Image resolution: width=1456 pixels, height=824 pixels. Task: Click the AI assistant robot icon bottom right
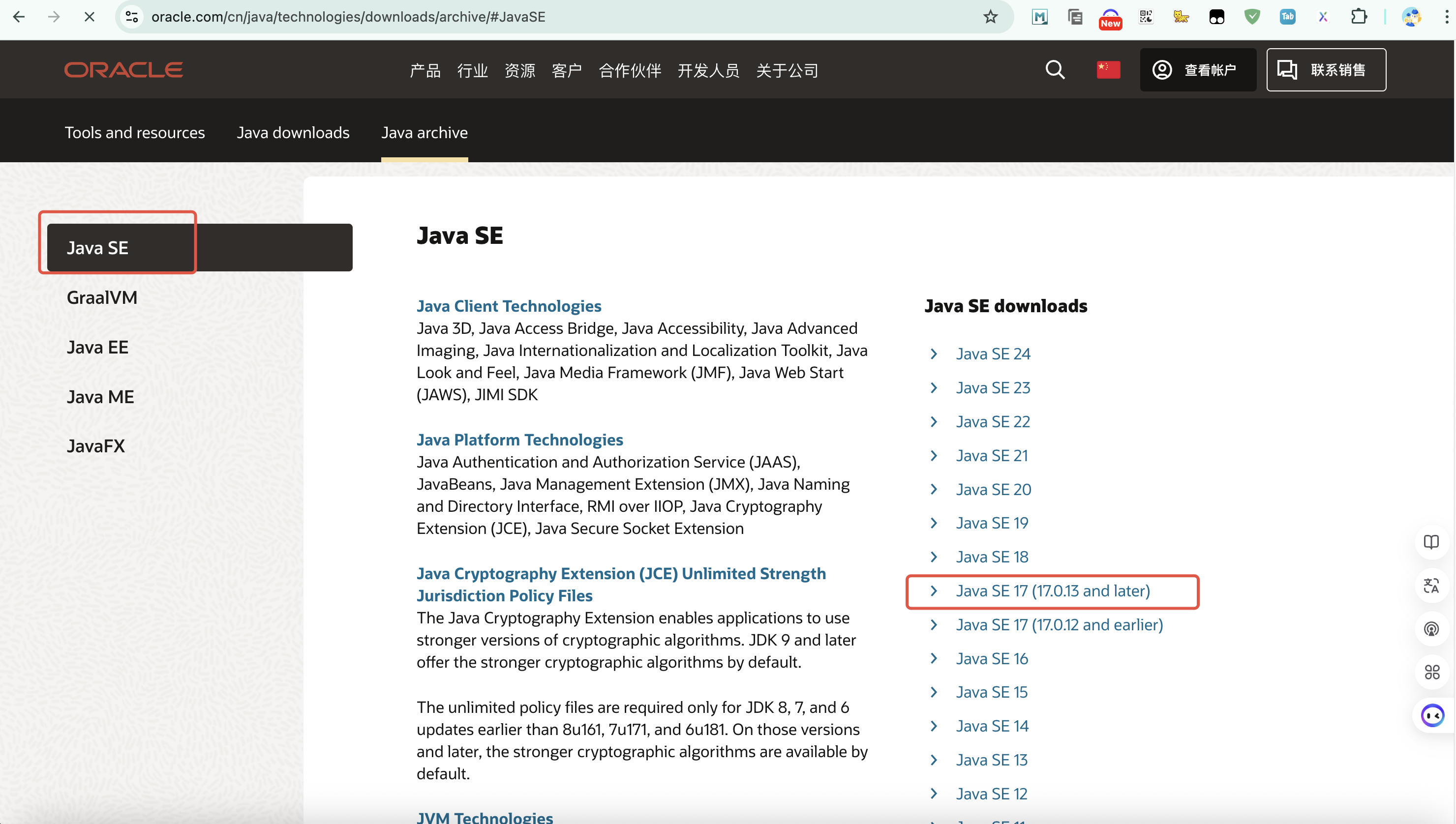click(1432, 715)
